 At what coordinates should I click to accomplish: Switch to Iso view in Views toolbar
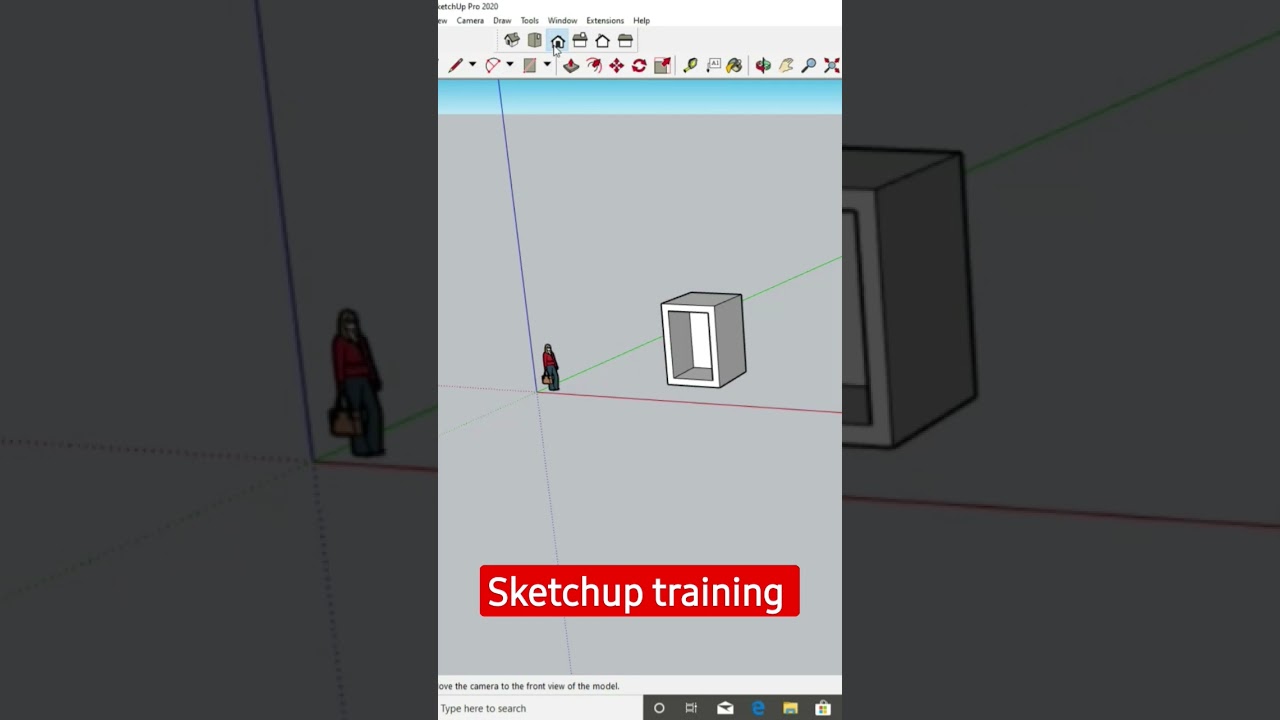[512, 41]
